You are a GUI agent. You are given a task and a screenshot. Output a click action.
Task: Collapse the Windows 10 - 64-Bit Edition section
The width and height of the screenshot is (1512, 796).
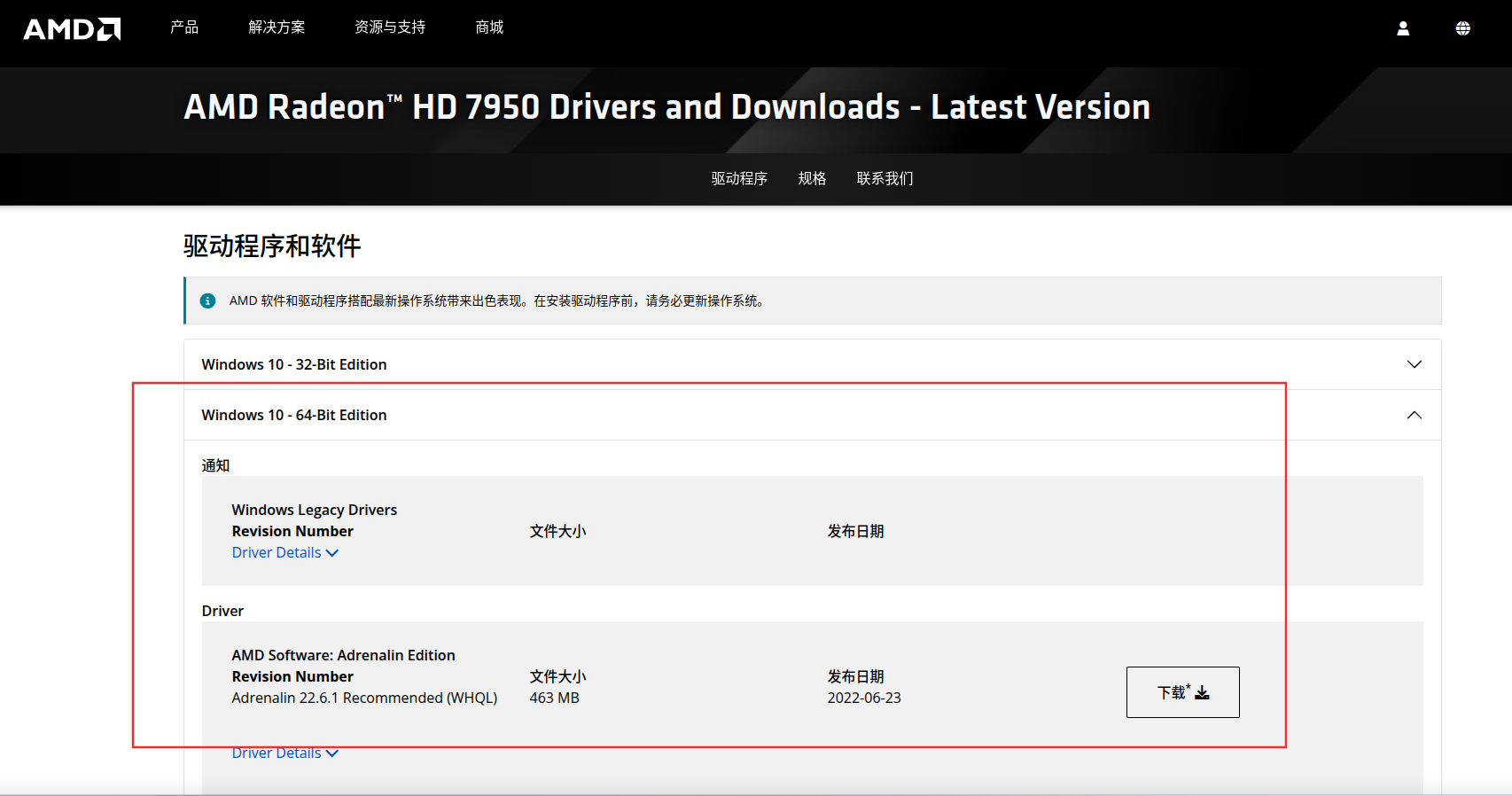click(x=812, y=415)
